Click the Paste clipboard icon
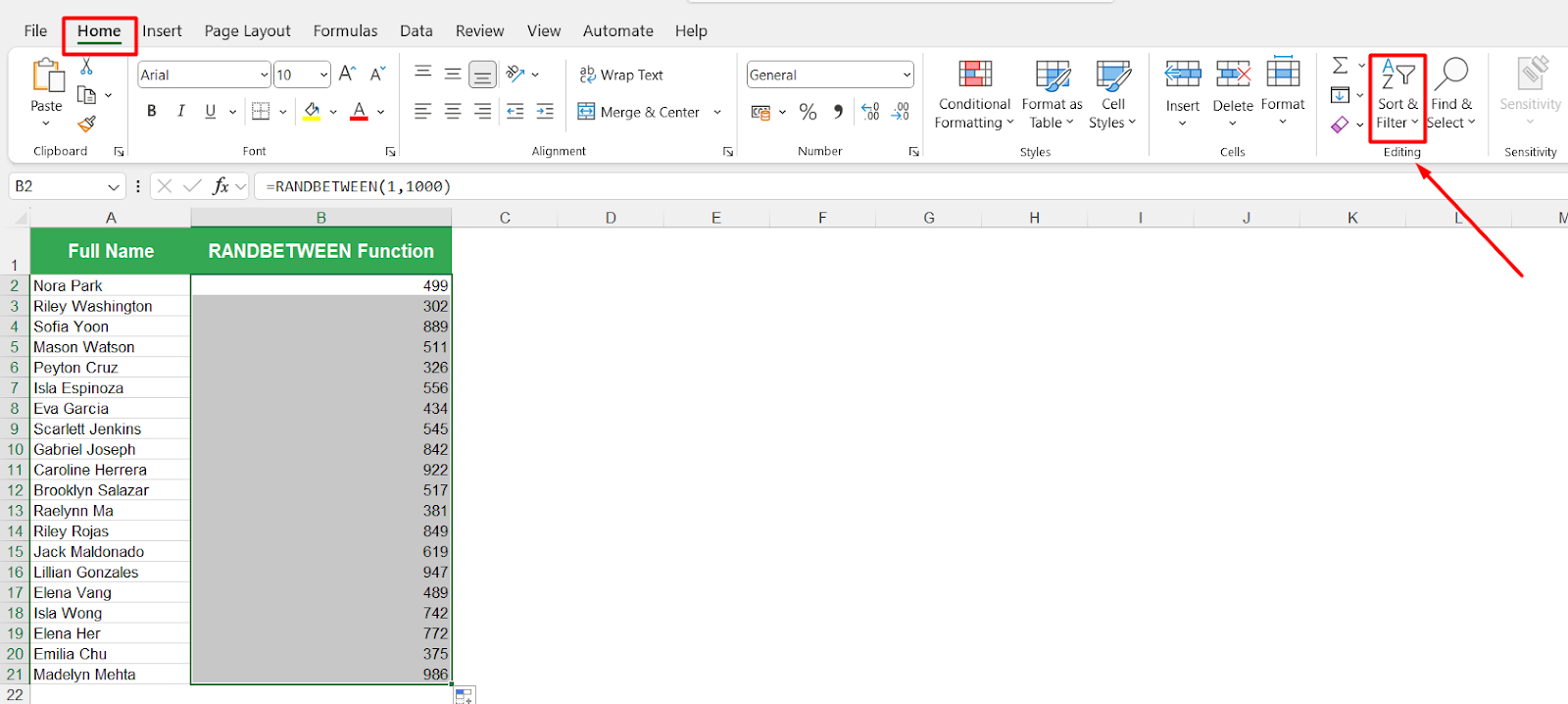This screenshot has width=1568, height=704. [46, 76]
